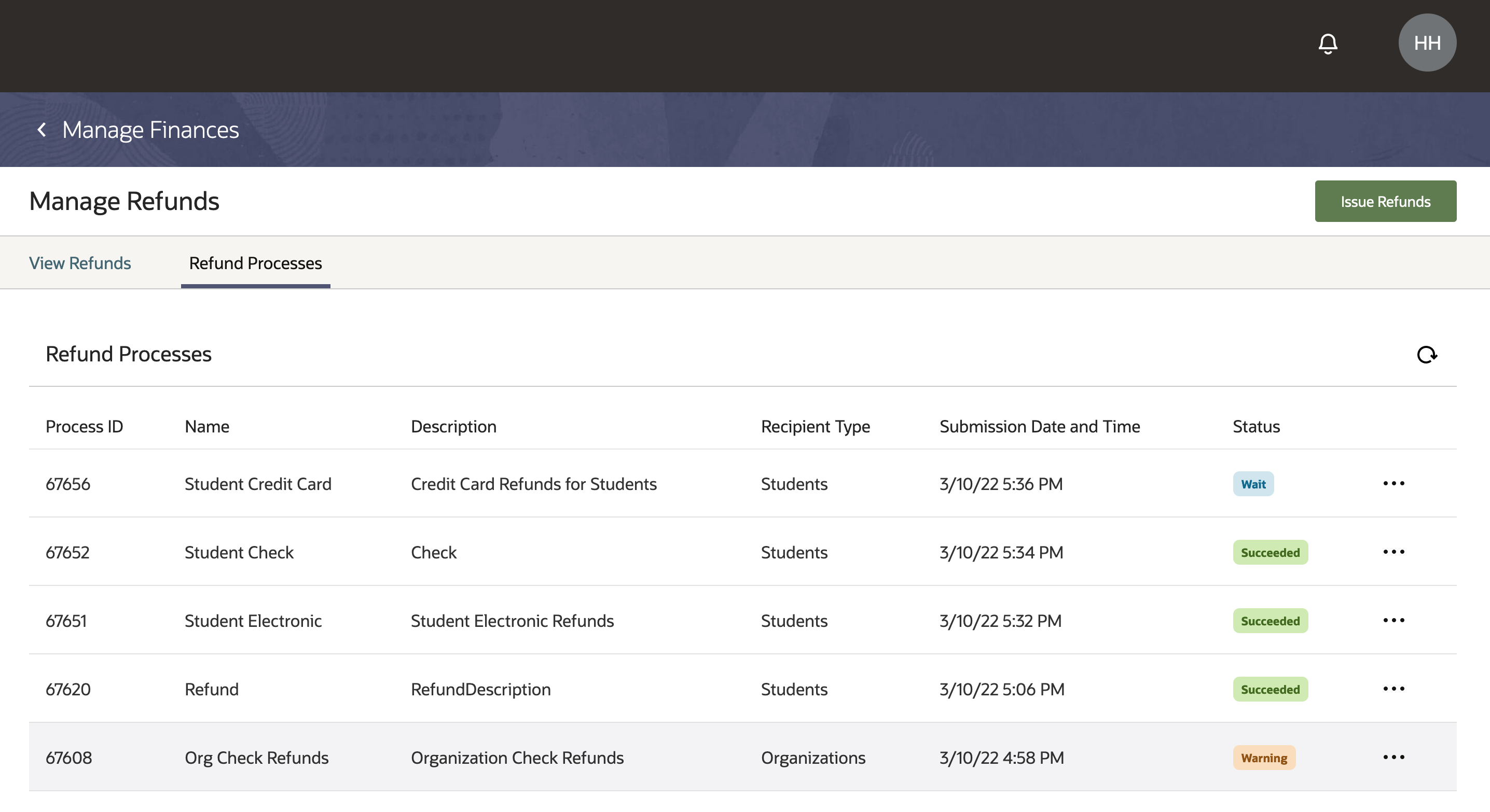1490x812 pixels.
Task: Open actions menu for process 67656
Action: 1394,483
